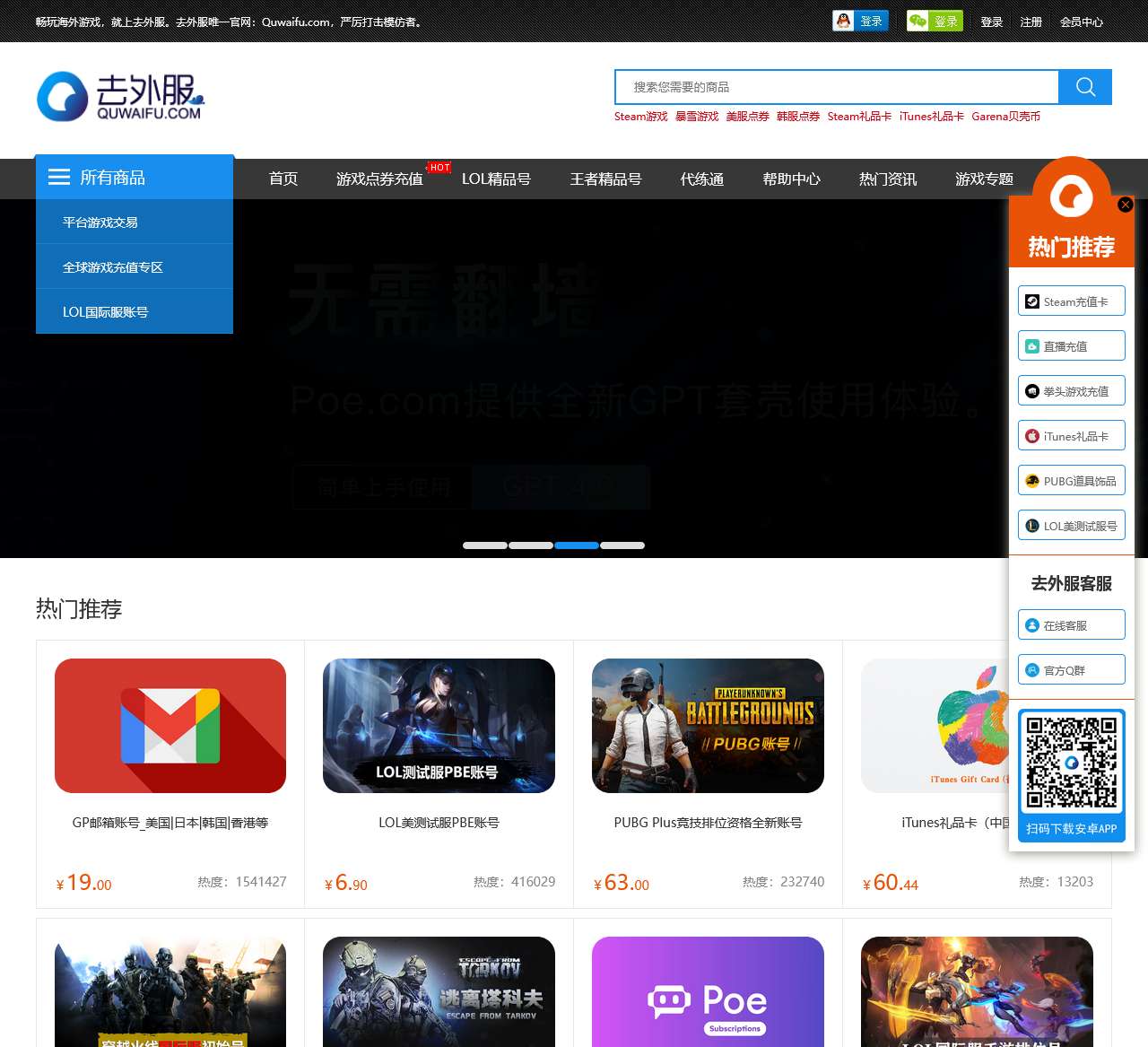Open the 帮助中心 nav item
Viewport: 1148px width, 1047px height.
click(791, 179)
